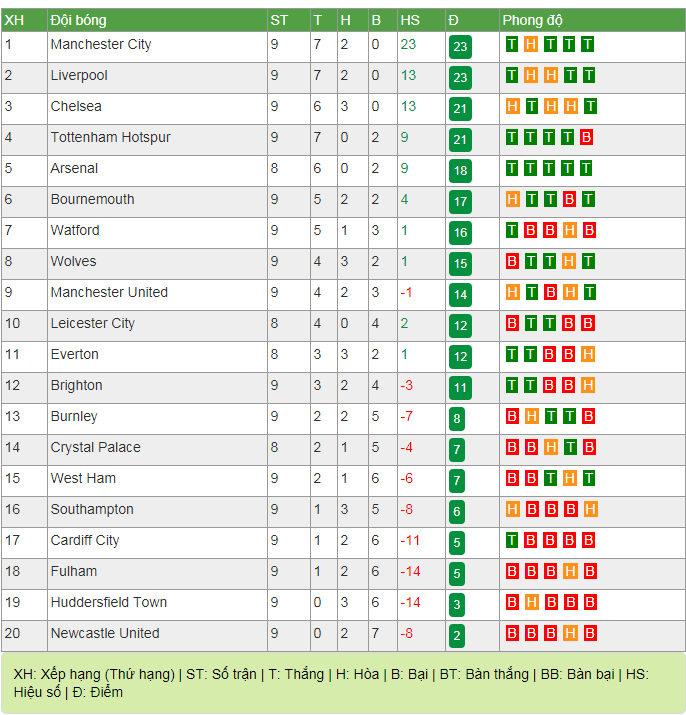Click Newcastle United's 2 points badge
The height and width of the screenshot is (715, 686).
(457, 635)
